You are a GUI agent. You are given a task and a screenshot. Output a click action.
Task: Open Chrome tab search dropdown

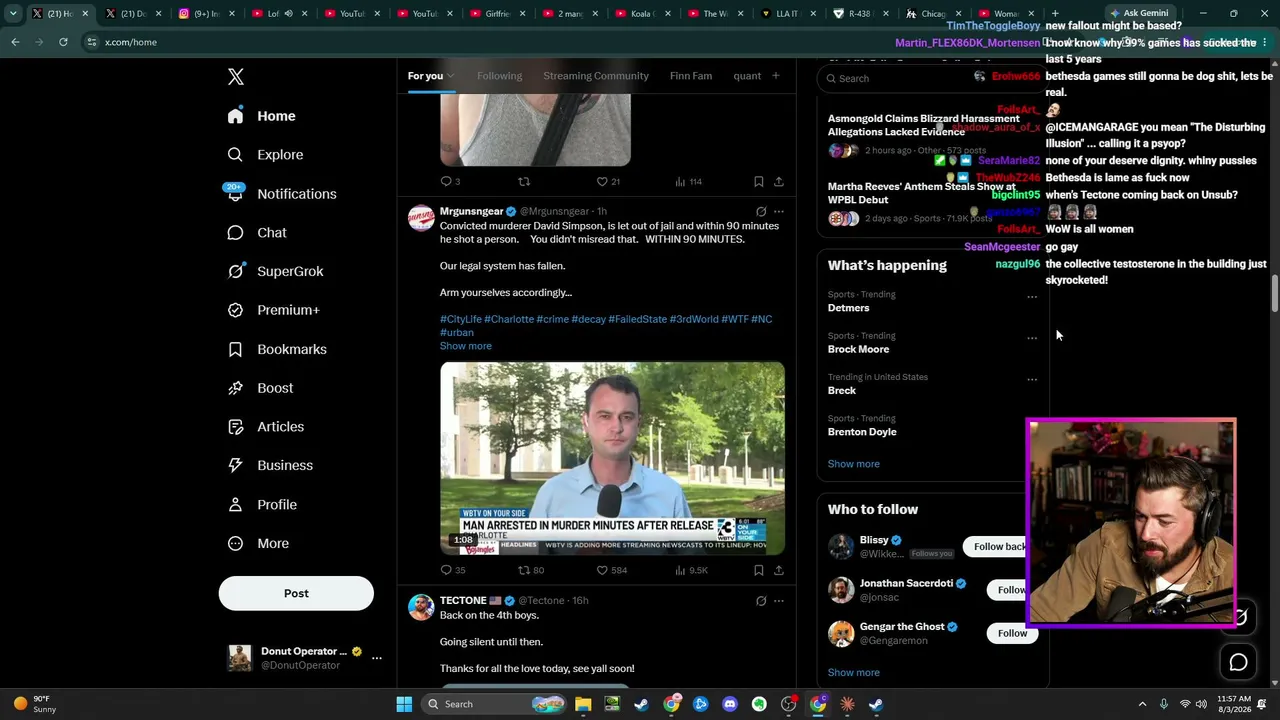click(13, 14)
